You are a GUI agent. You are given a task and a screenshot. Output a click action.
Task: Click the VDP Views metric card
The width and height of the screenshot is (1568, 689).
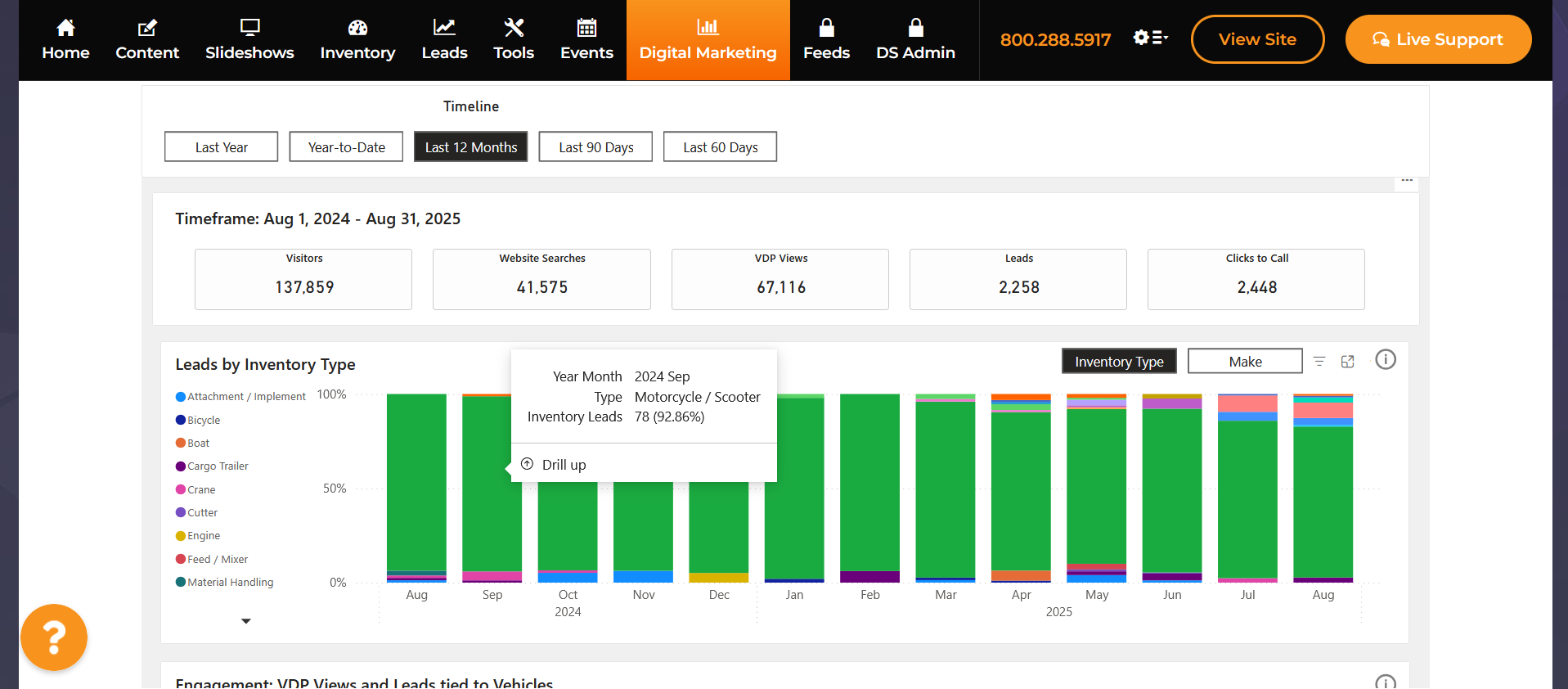(x=780, y=279)
